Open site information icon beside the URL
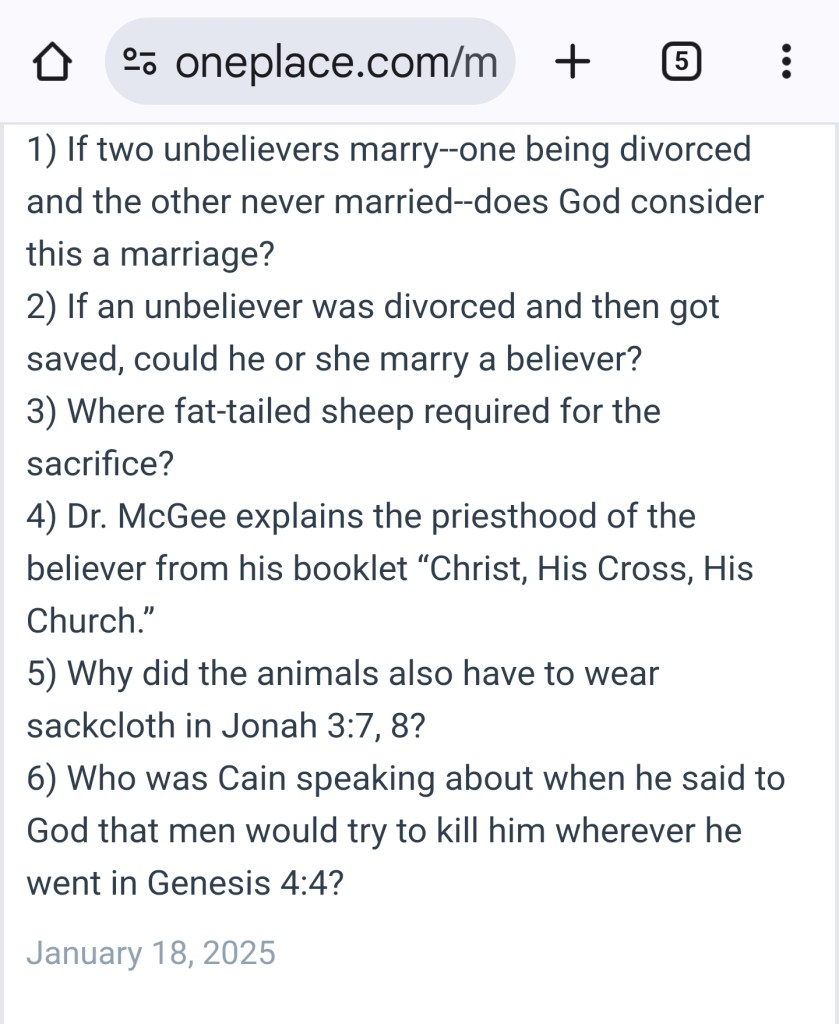 [x=139, y=64]
